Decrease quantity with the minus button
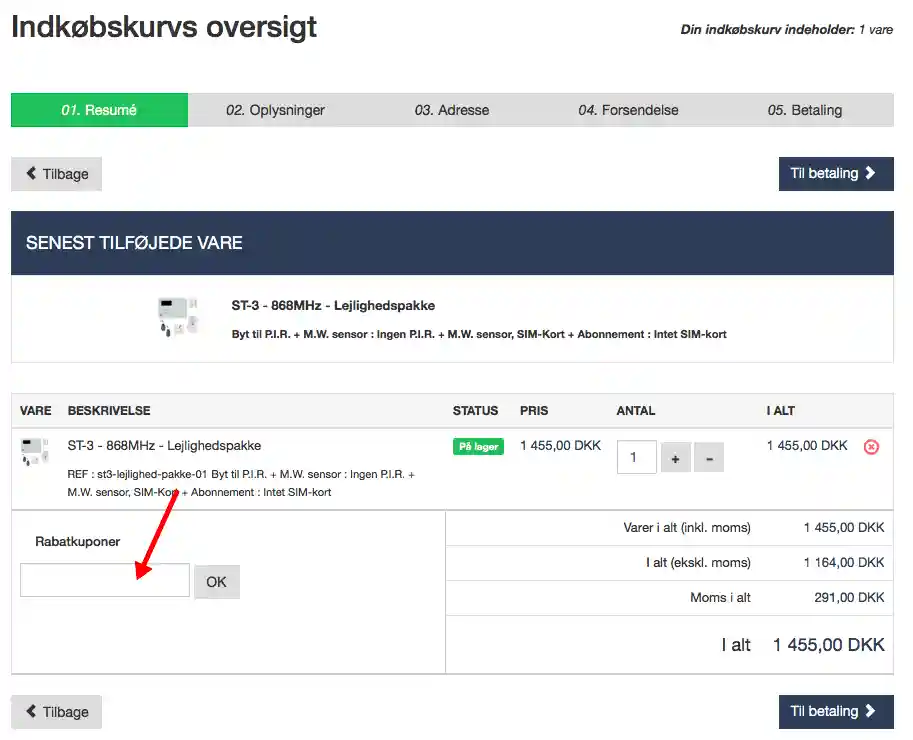The height and width of the screenshot is (740, 913). 709,458
